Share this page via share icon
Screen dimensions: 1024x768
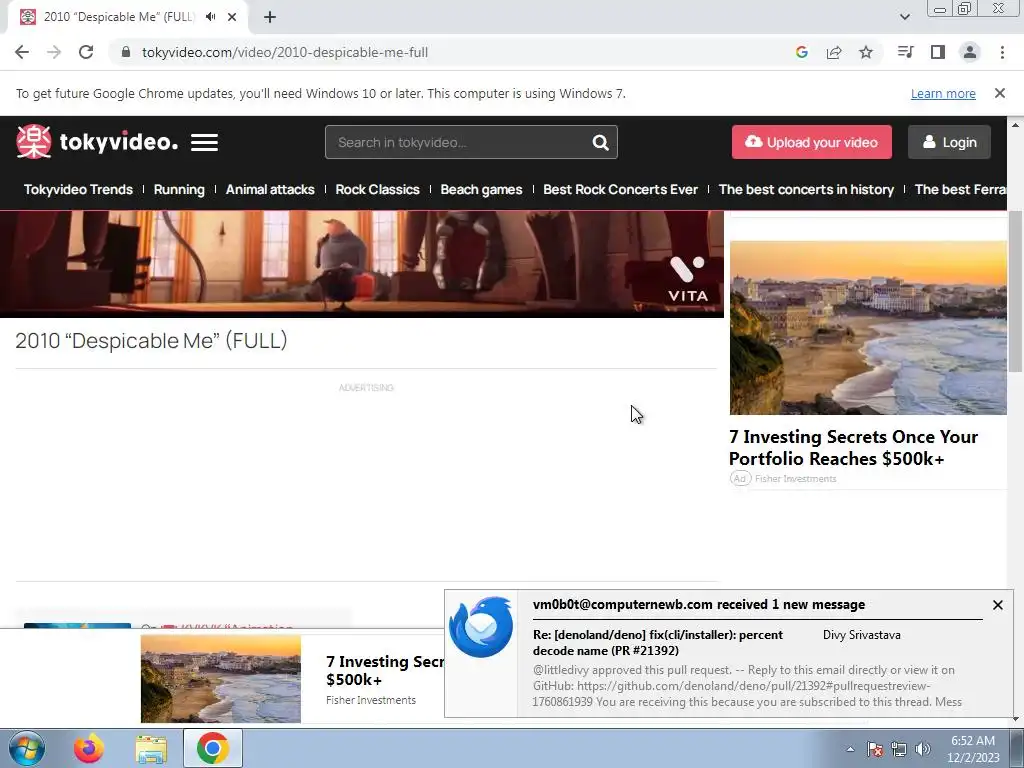click(x=834, y=52)
